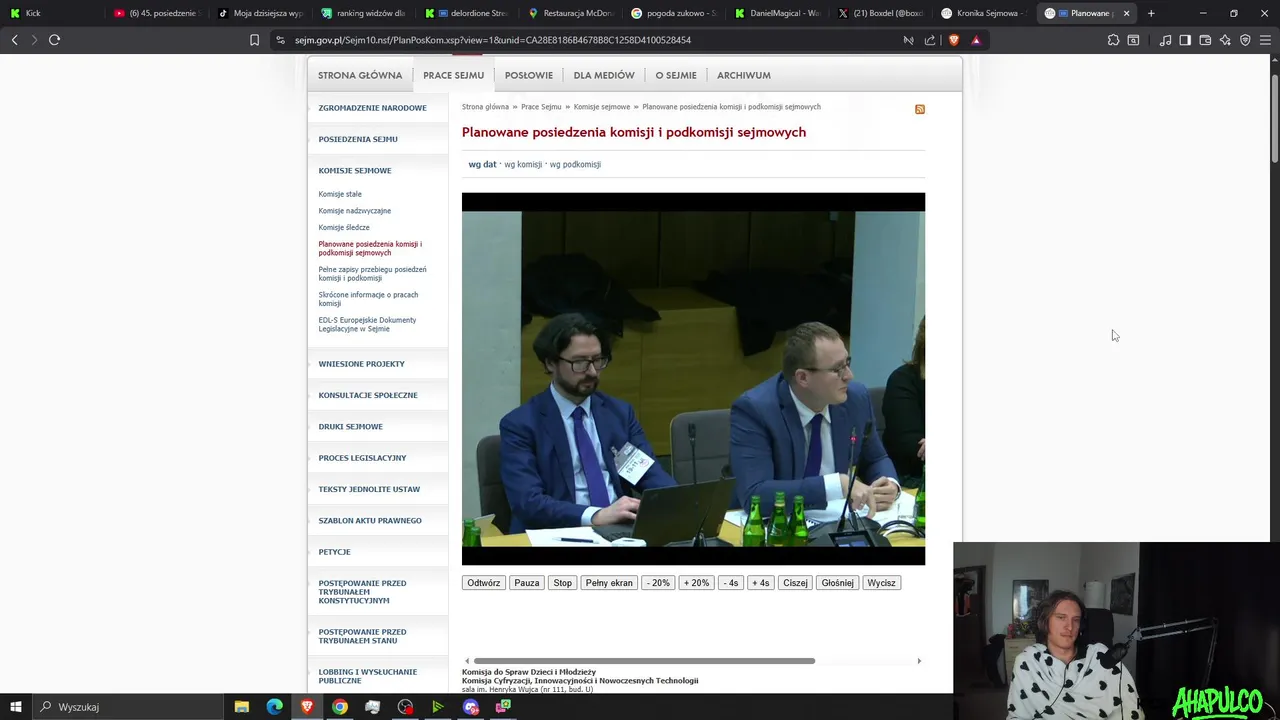The width and height of the screenshot is (1280, 720).
Task: Click the 'Wycisz' mute button
Action: [x=881, y=583]
